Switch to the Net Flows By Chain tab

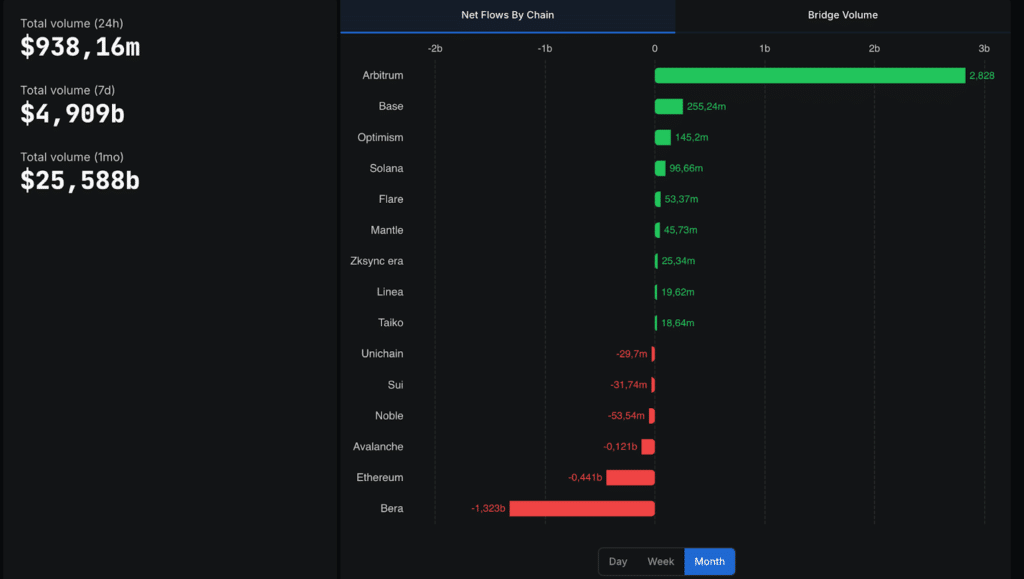pos(507,15)
